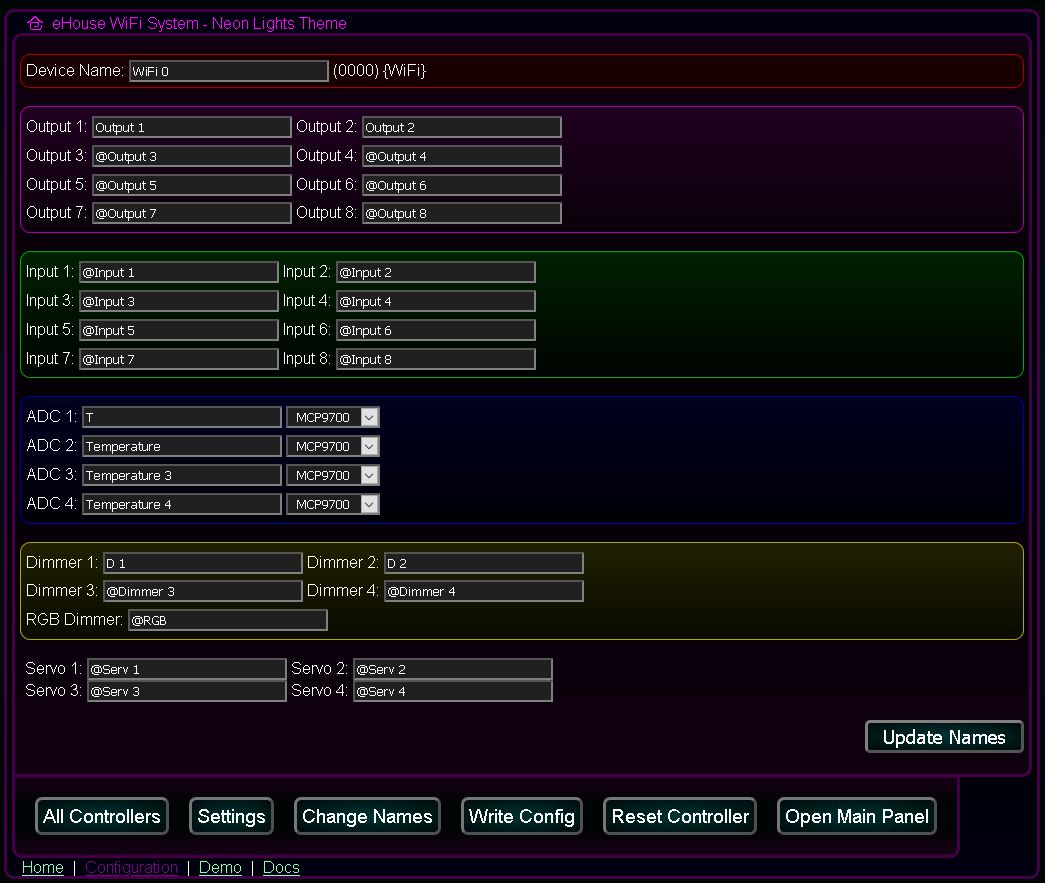
Task: Navigate to the Demo link
Action: point(220,868)
